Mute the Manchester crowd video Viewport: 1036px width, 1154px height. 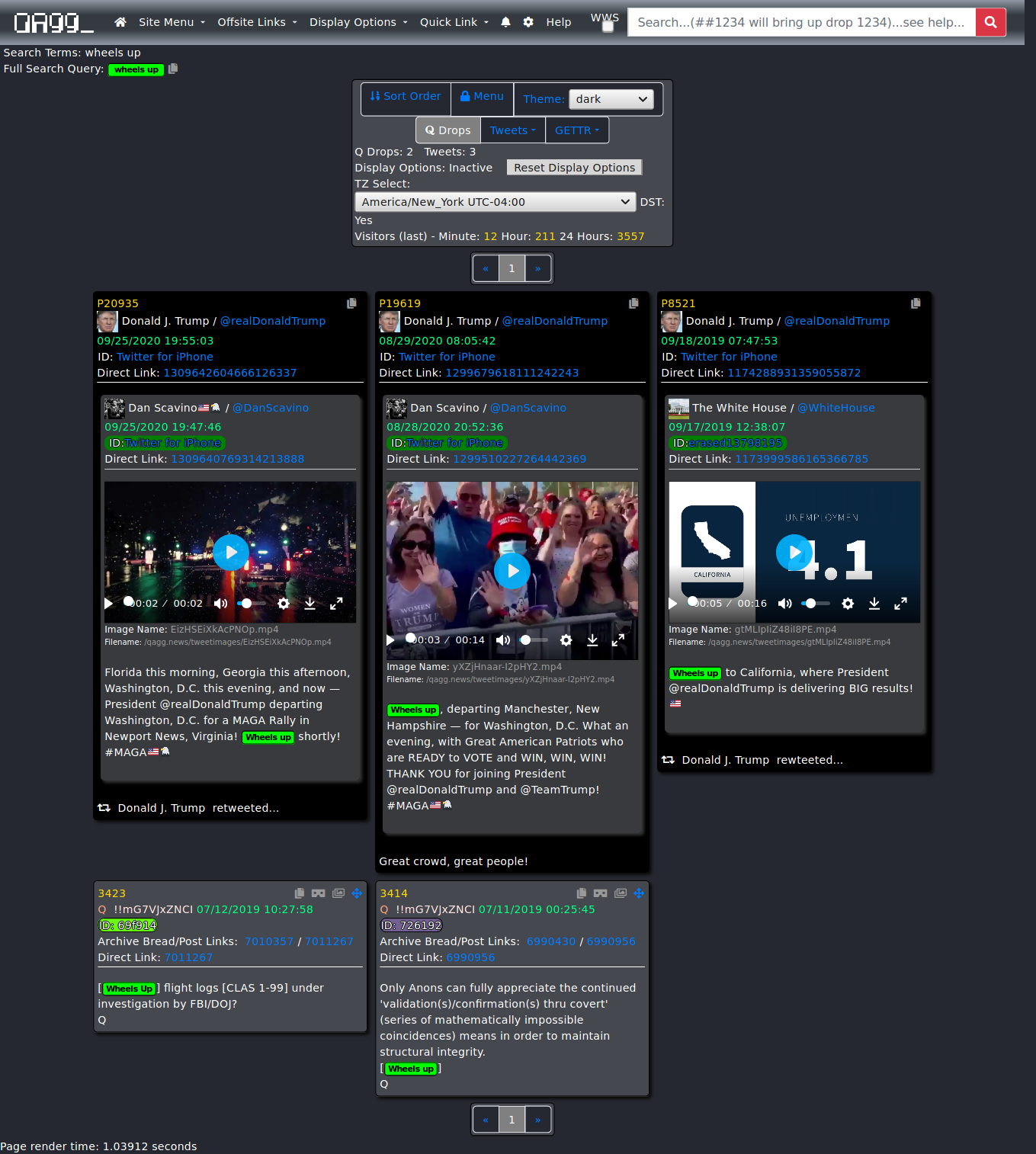[x=502, y=640]
